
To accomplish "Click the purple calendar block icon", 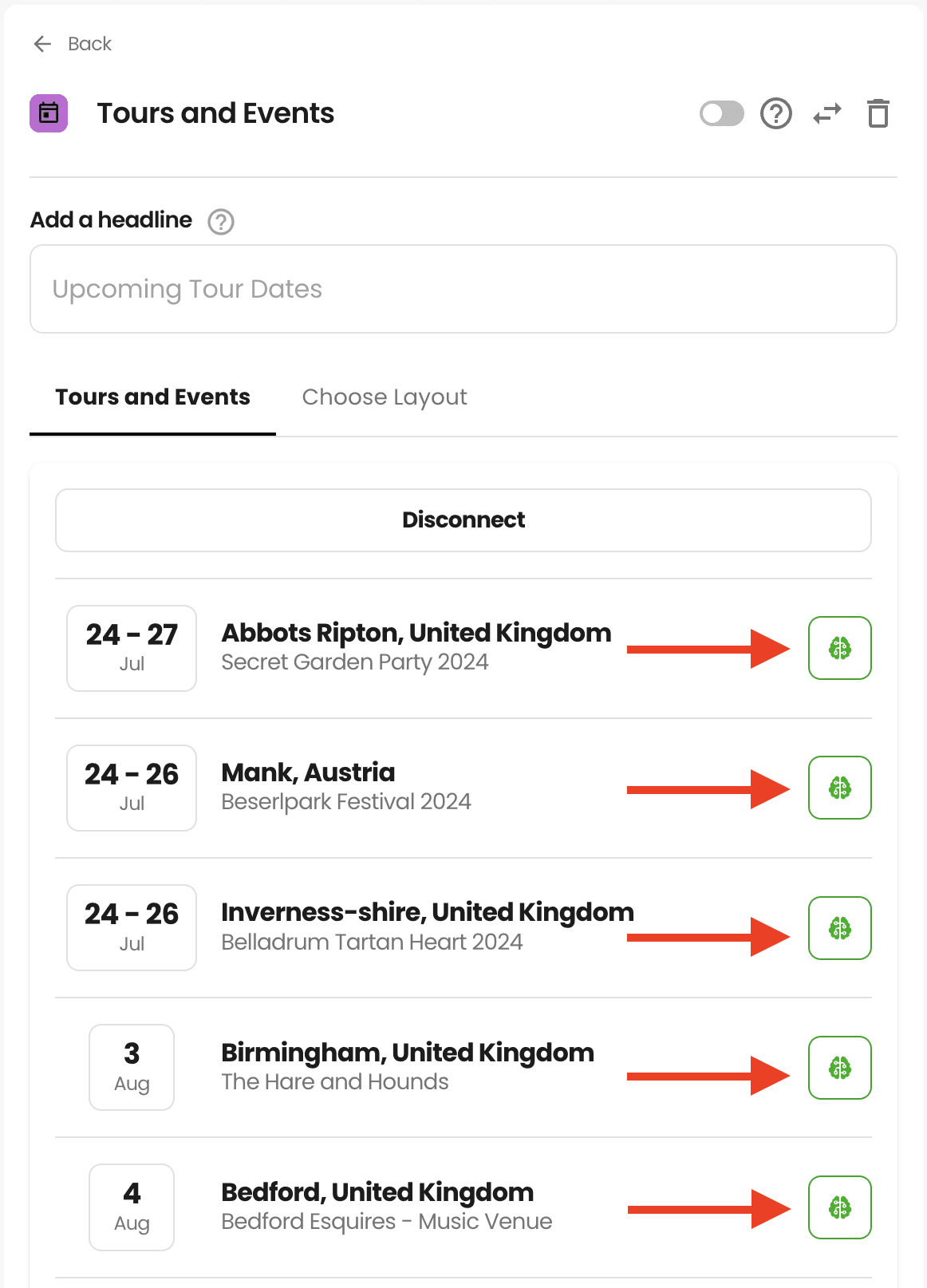I will [49, 113].
